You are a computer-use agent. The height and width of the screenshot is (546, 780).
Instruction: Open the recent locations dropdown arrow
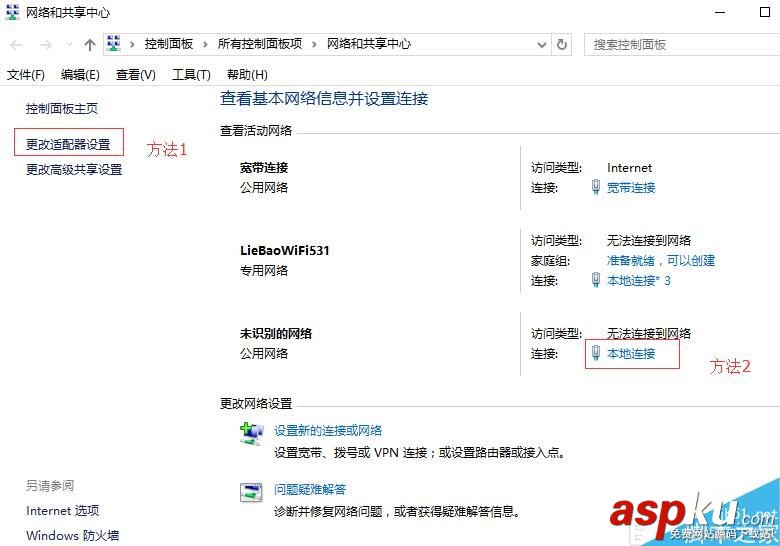coord(69,45)
